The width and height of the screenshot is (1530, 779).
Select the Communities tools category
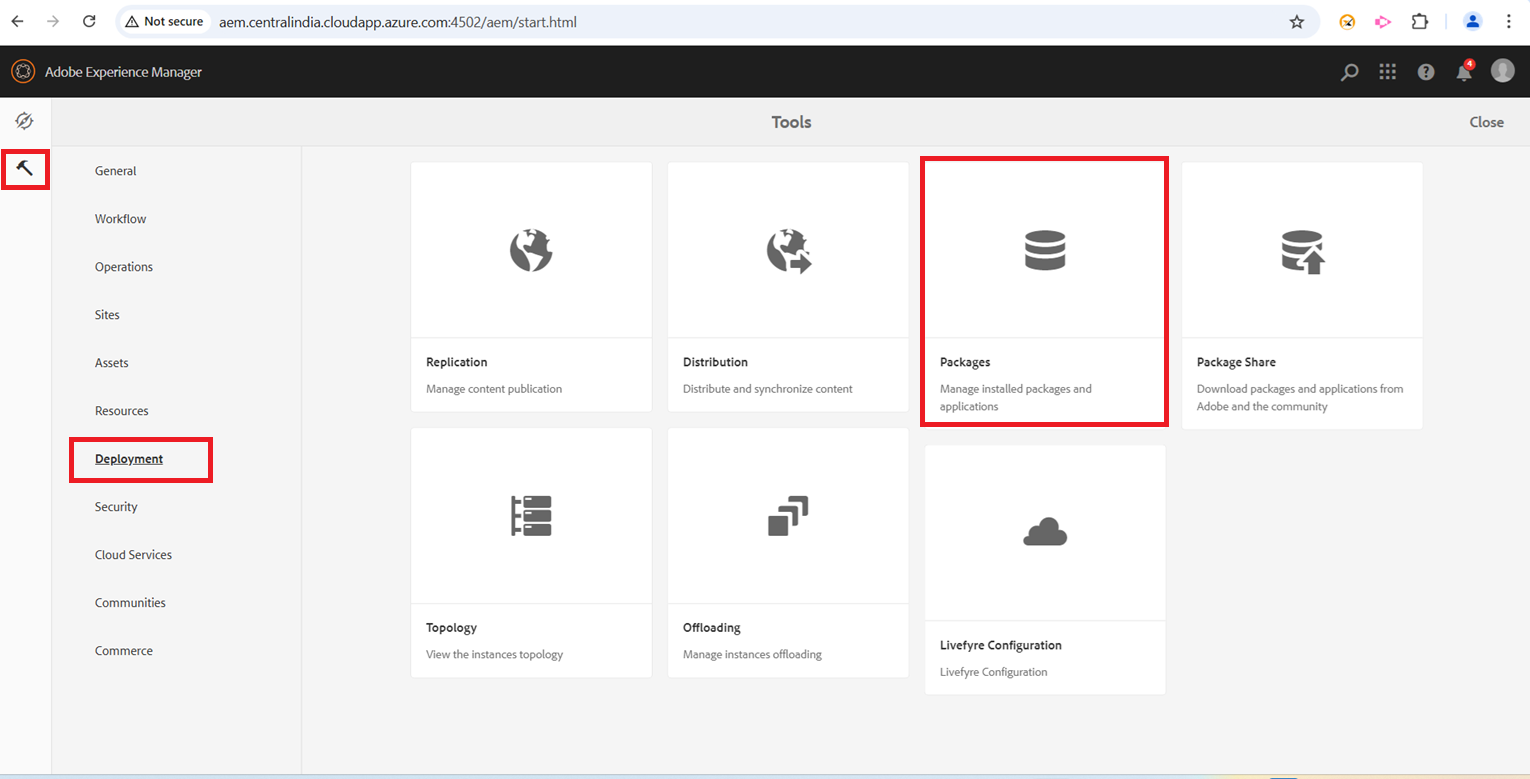[x=130, y=603]
